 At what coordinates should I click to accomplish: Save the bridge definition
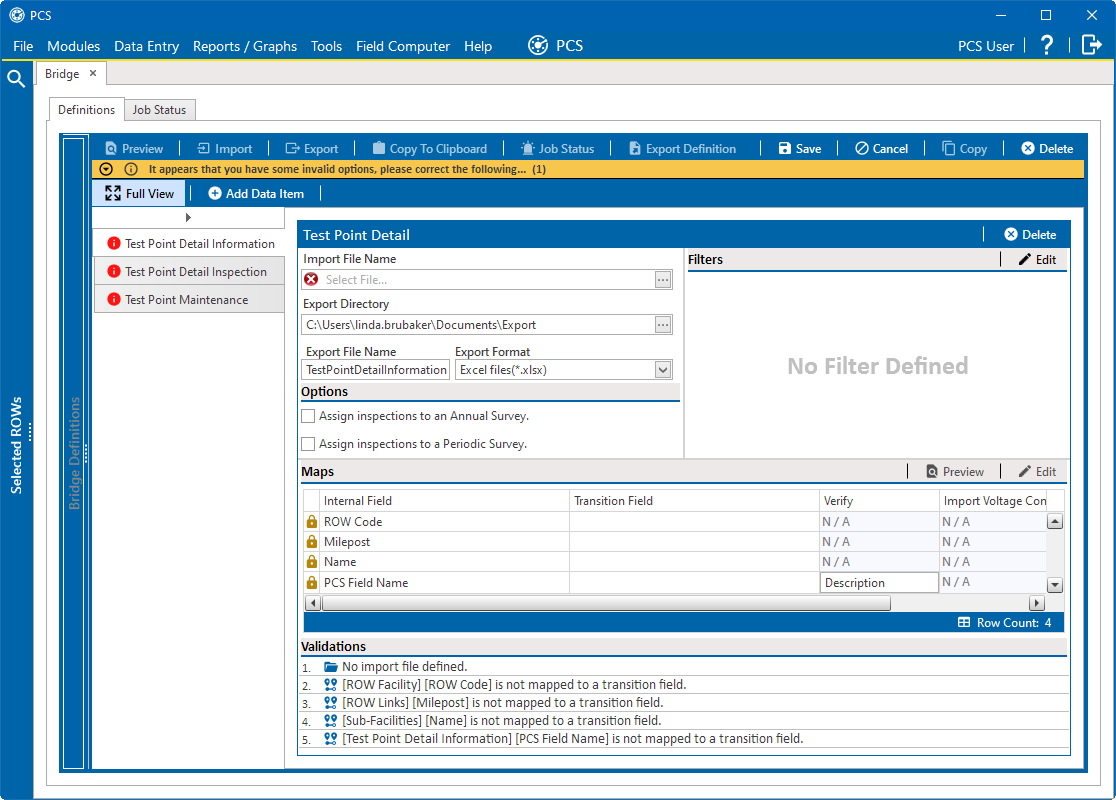coord(799,148)
